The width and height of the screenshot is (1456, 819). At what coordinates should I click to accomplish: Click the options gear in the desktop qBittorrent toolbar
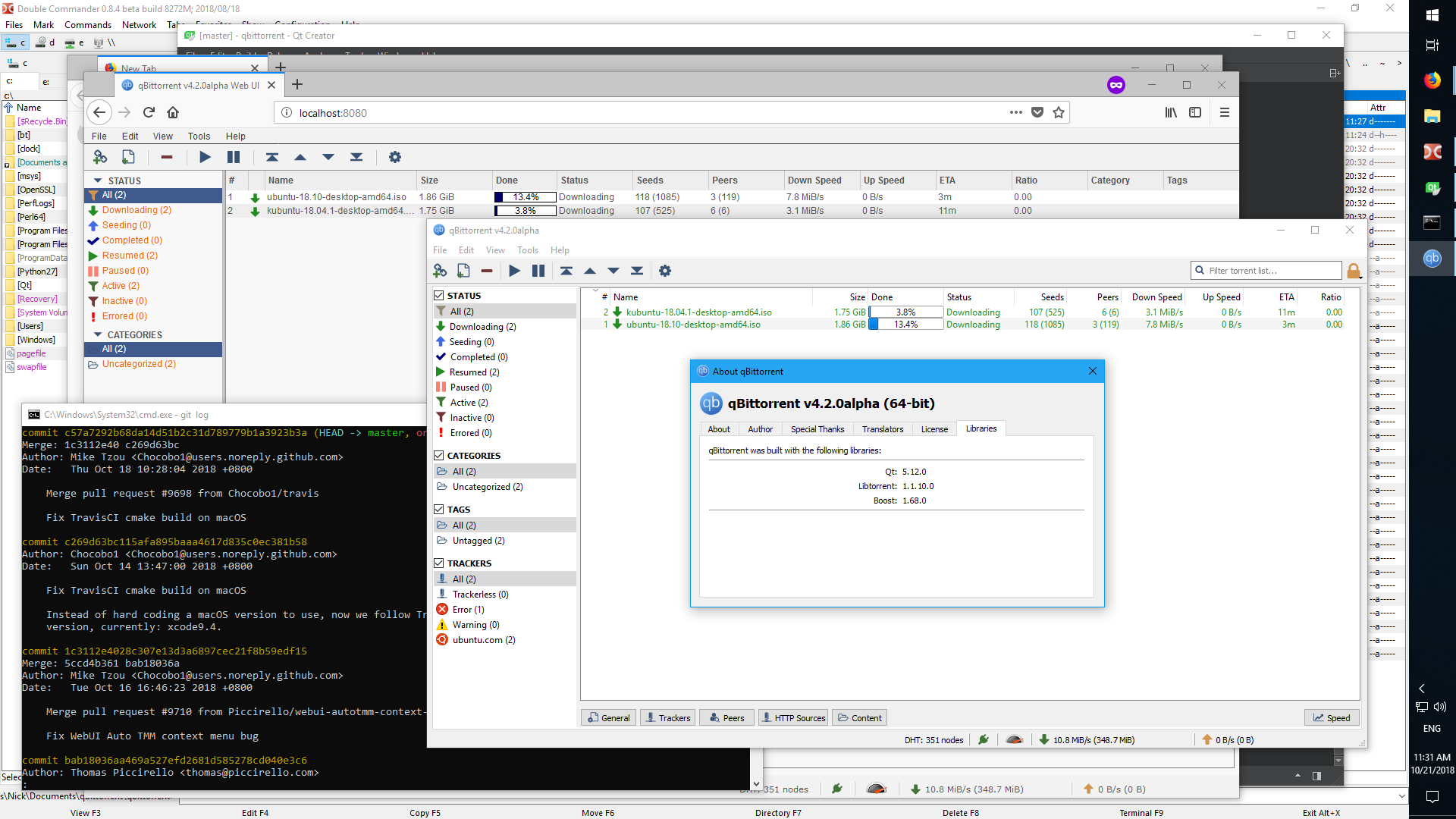pyautogui.click(x=665, y=271)
